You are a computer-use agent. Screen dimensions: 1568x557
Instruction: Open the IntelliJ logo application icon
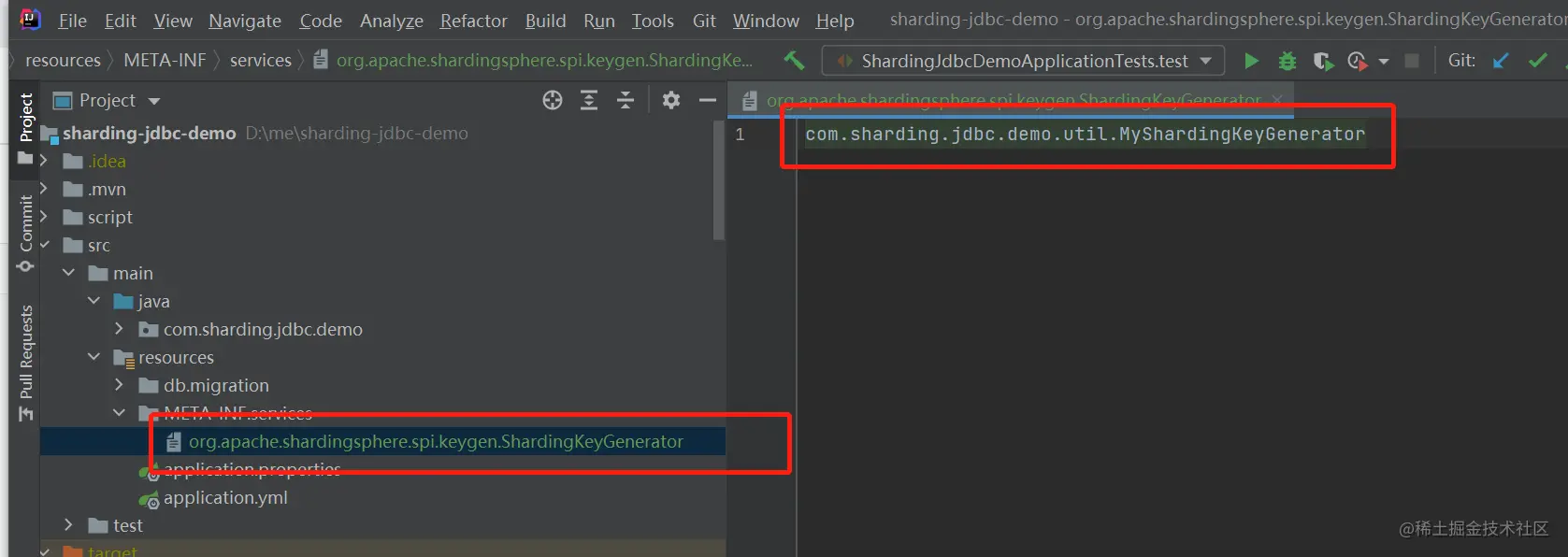pyautogui.click(x=30, y=19)
